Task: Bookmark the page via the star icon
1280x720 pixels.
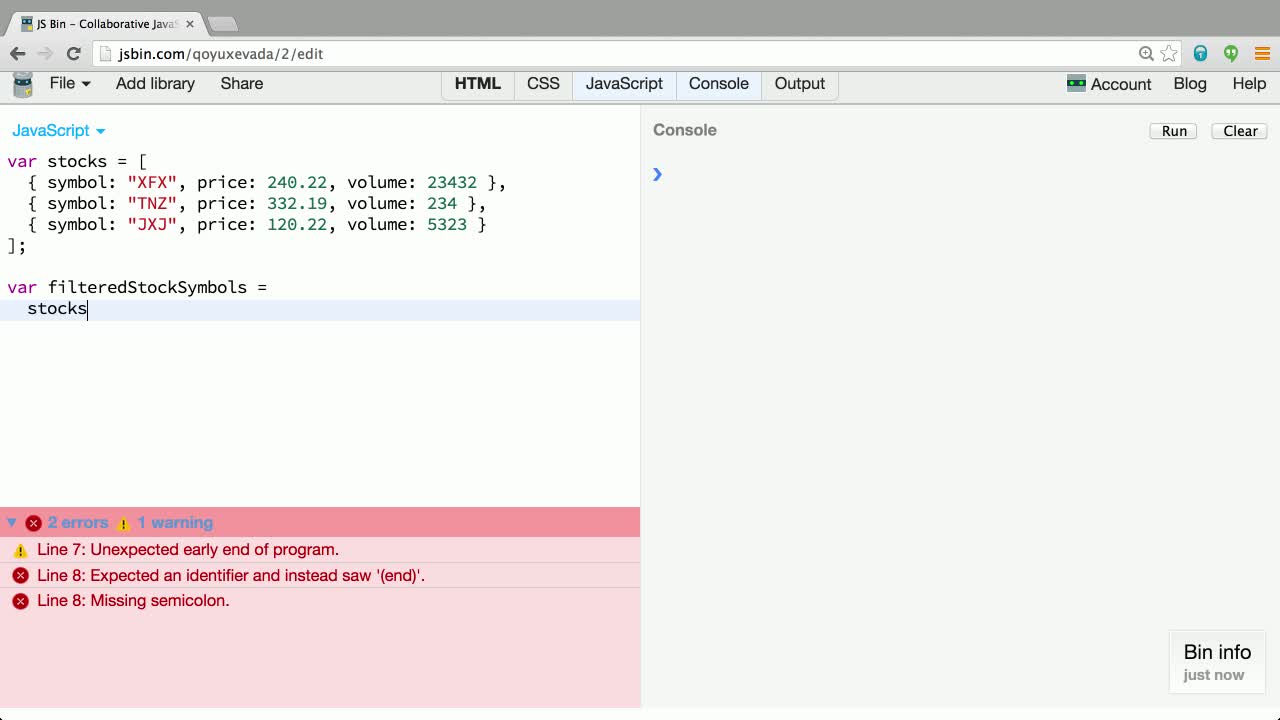Action: (1168, 53)
